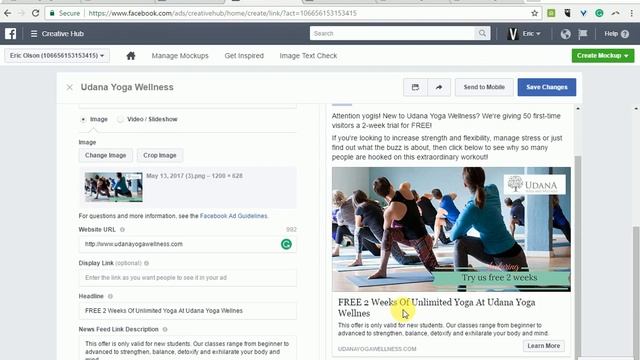Click UDANAYOGAWELLNESS.COM in ad preview
This screenshot has height=360, width=640.
pyautogui.click(x=377, y=349)
